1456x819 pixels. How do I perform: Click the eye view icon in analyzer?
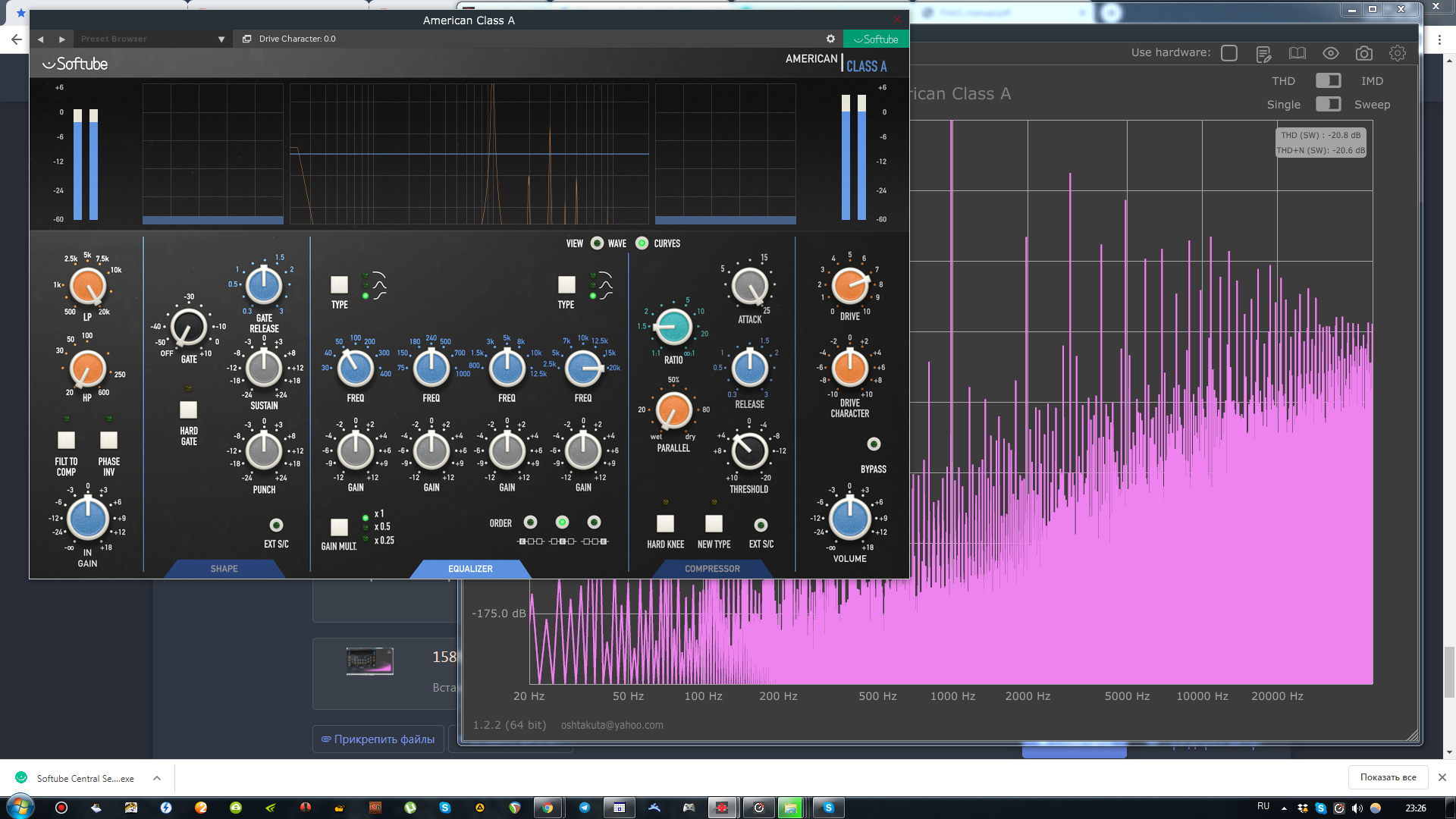pyautogui.click(x=1331, y=53)
